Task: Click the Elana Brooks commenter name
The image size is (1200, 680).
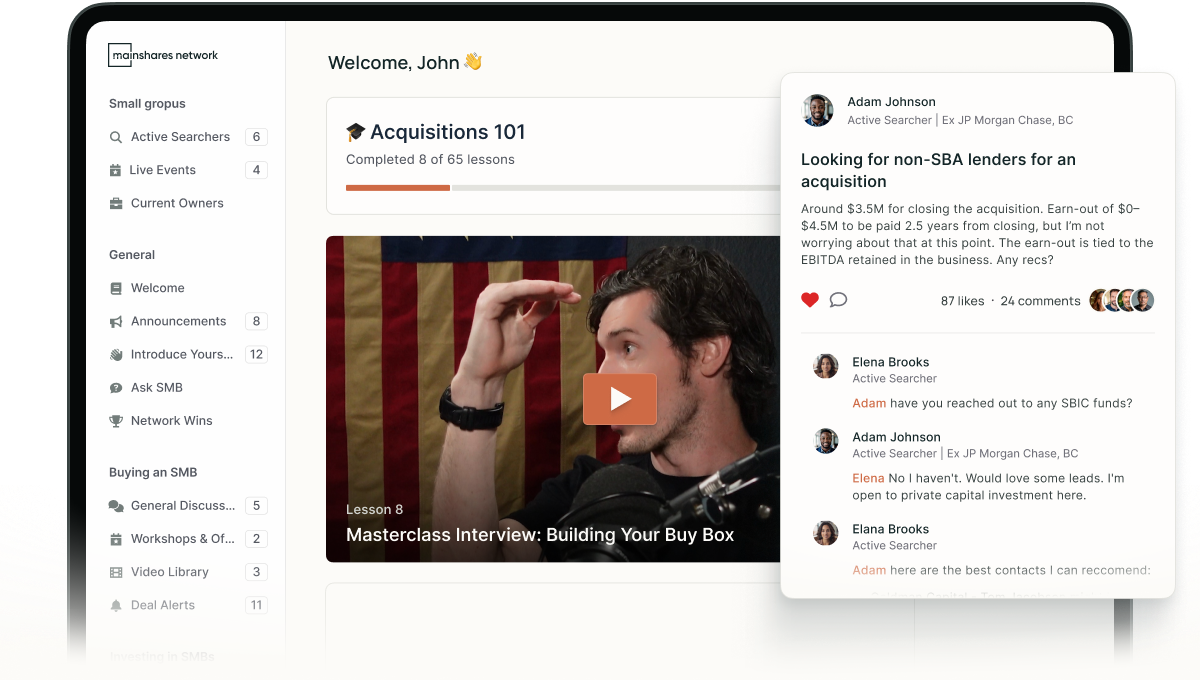Action: point(891,529)
